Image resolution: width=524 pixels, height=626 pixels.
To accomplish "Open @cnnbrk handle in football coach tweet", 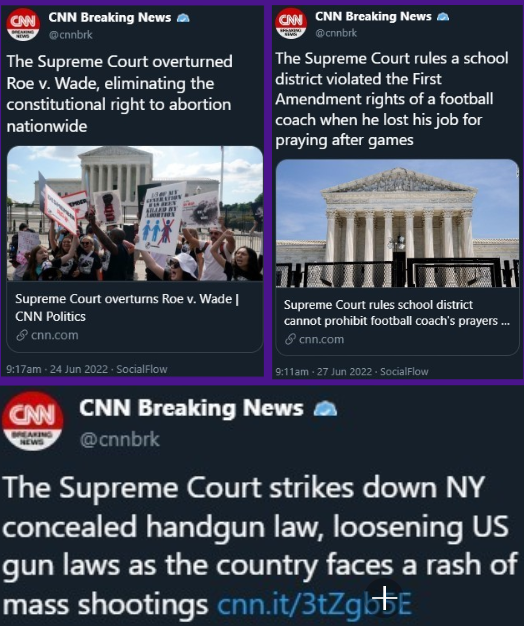I will [336, 33].
